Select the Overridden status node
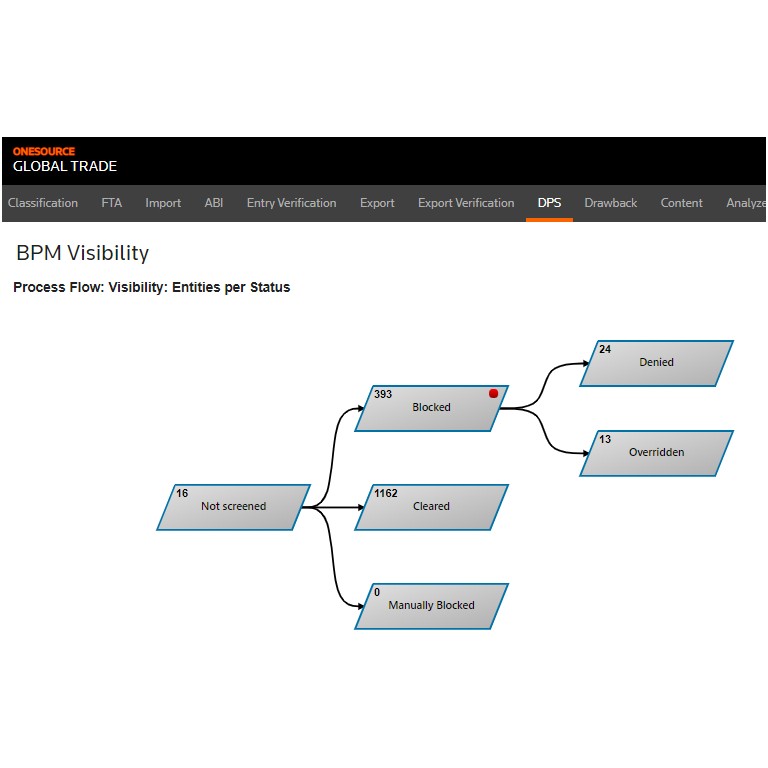Screen dimensions: 768x768 [x=656, y=453]
